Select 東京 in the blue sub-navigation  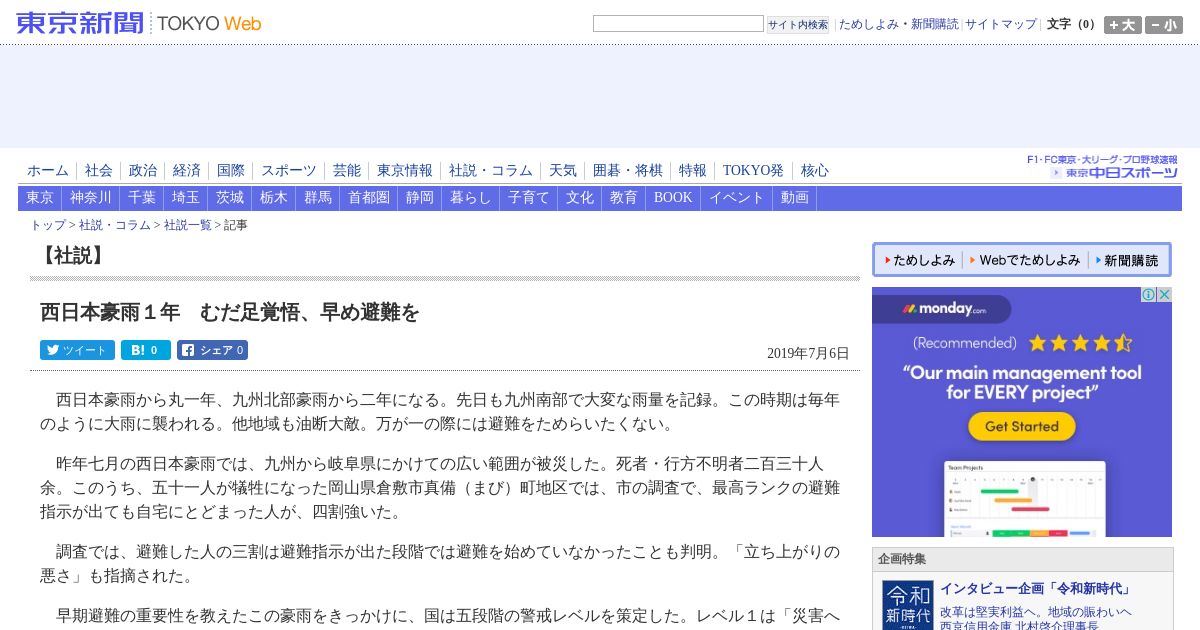(40, 198)
